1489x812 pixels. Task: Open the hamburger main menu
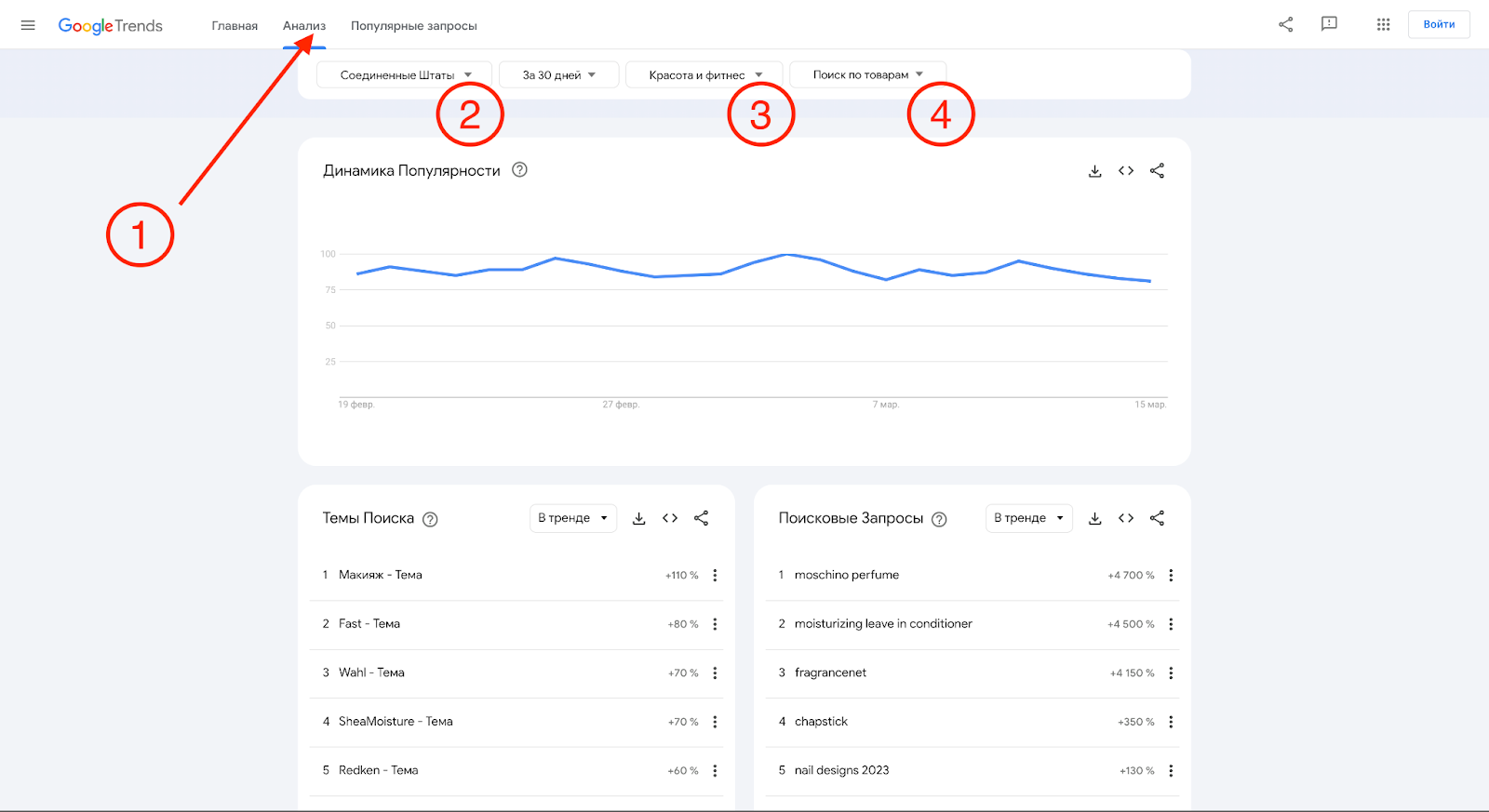[28, 25]
